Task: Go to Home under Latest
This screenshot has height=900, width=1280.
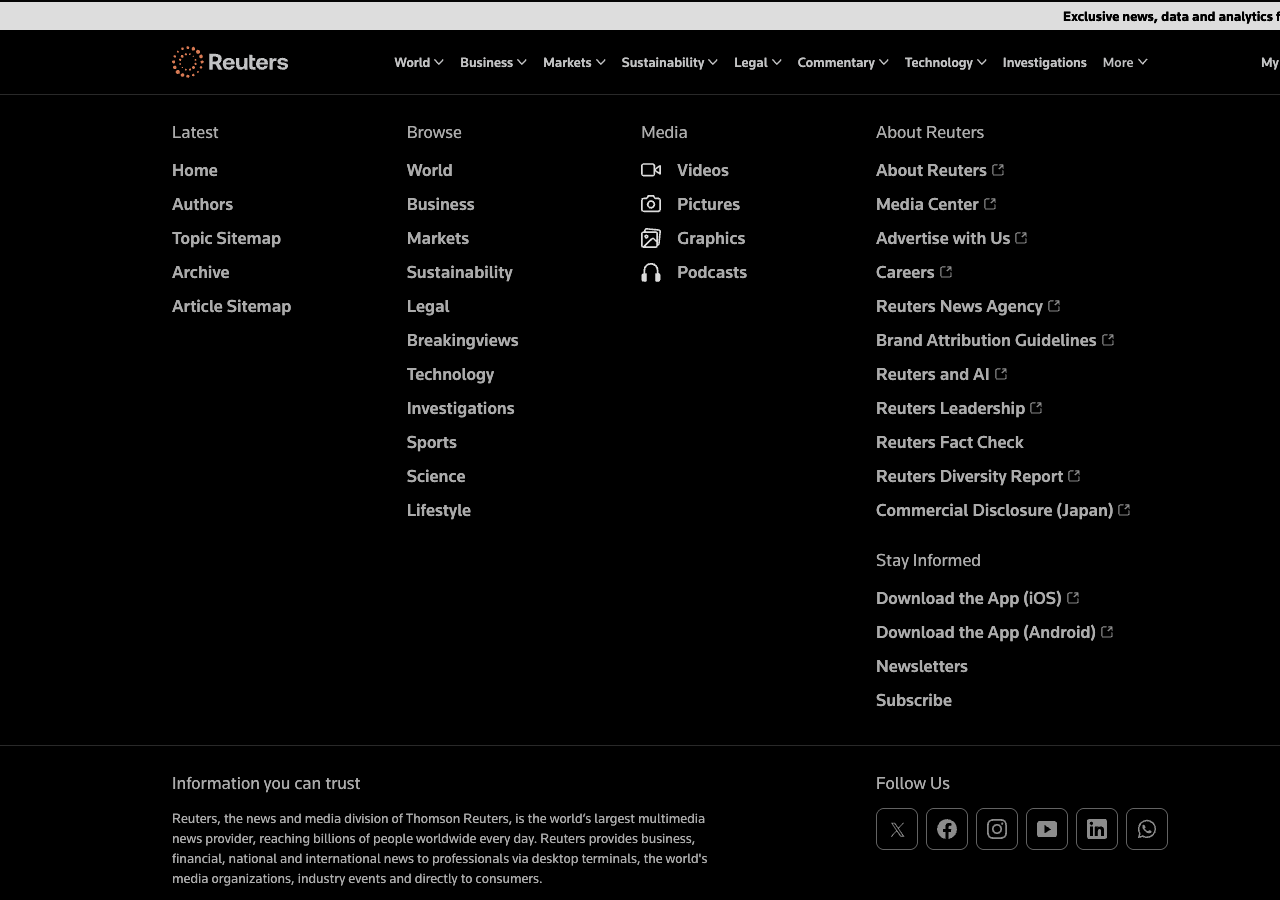Action: 195,170
